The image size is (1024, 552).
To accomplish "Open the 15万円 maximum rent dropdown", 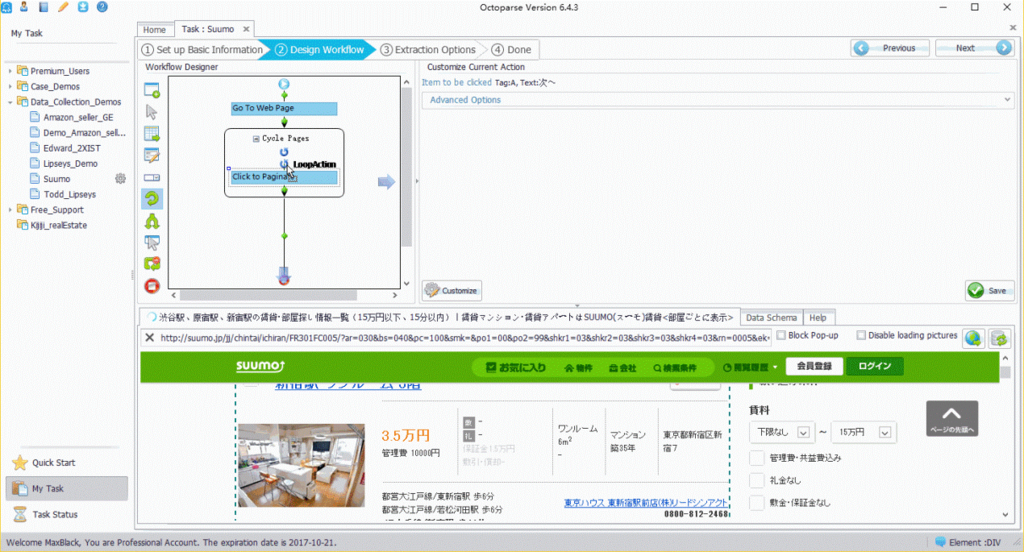I will pos(863,432).
